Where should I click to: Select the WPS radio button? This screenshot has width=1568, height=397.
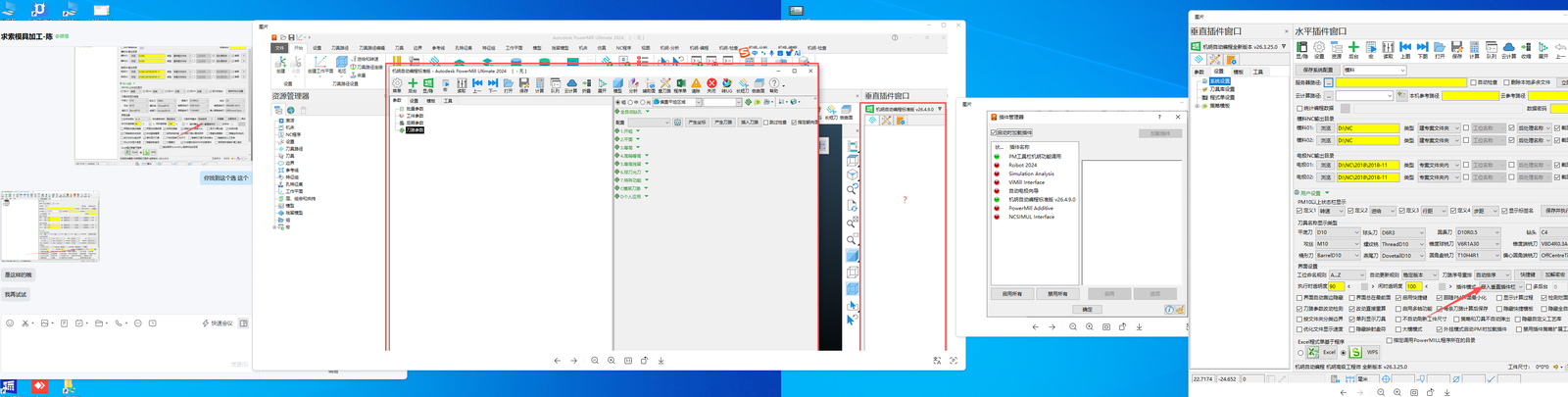pyautogui.click(x=1344, y=353)
